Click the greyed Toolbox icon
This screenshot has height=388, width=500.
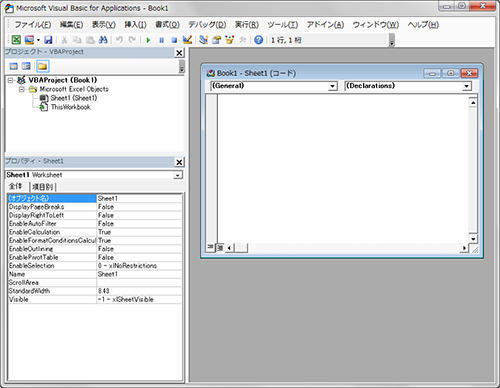tap(243, 40)
